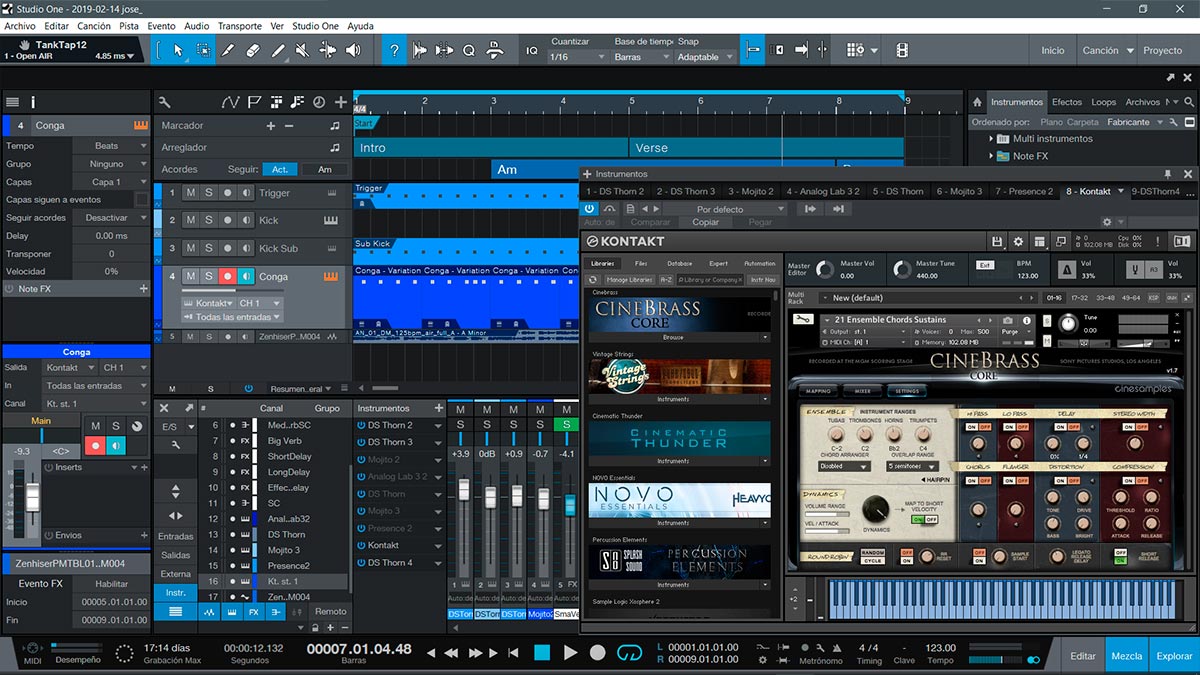Click the Inicio page button
This screenshot has height=675, width=1200.
[x=1053, y=50]
